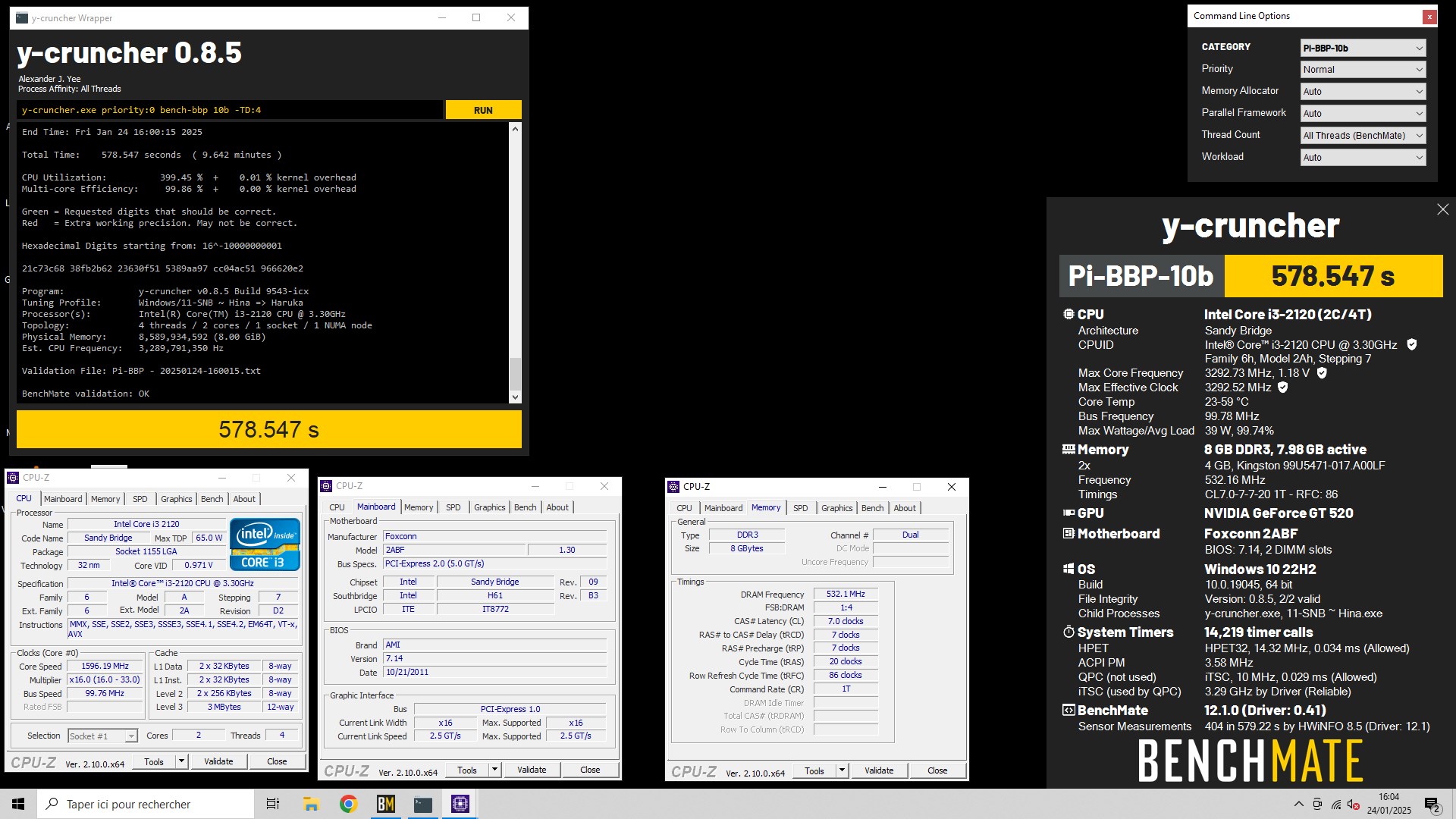The image size is (1456, 819).
Task: Click the Motherboard section icon in BenchMate panel
Action: pos(1068,534)
